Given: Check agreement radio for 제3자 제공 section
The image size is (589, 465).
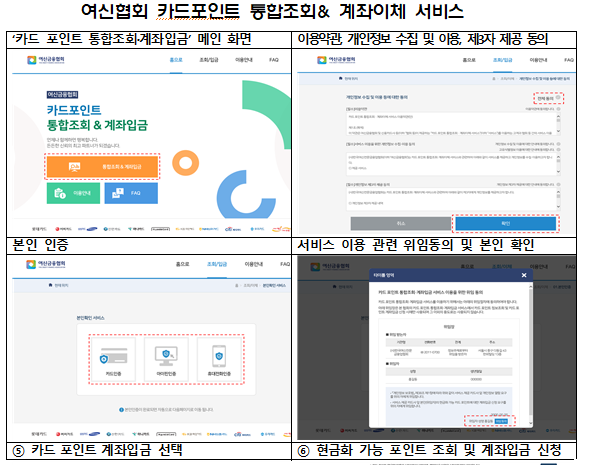Looking at the screenshot, I should (559, 184).
